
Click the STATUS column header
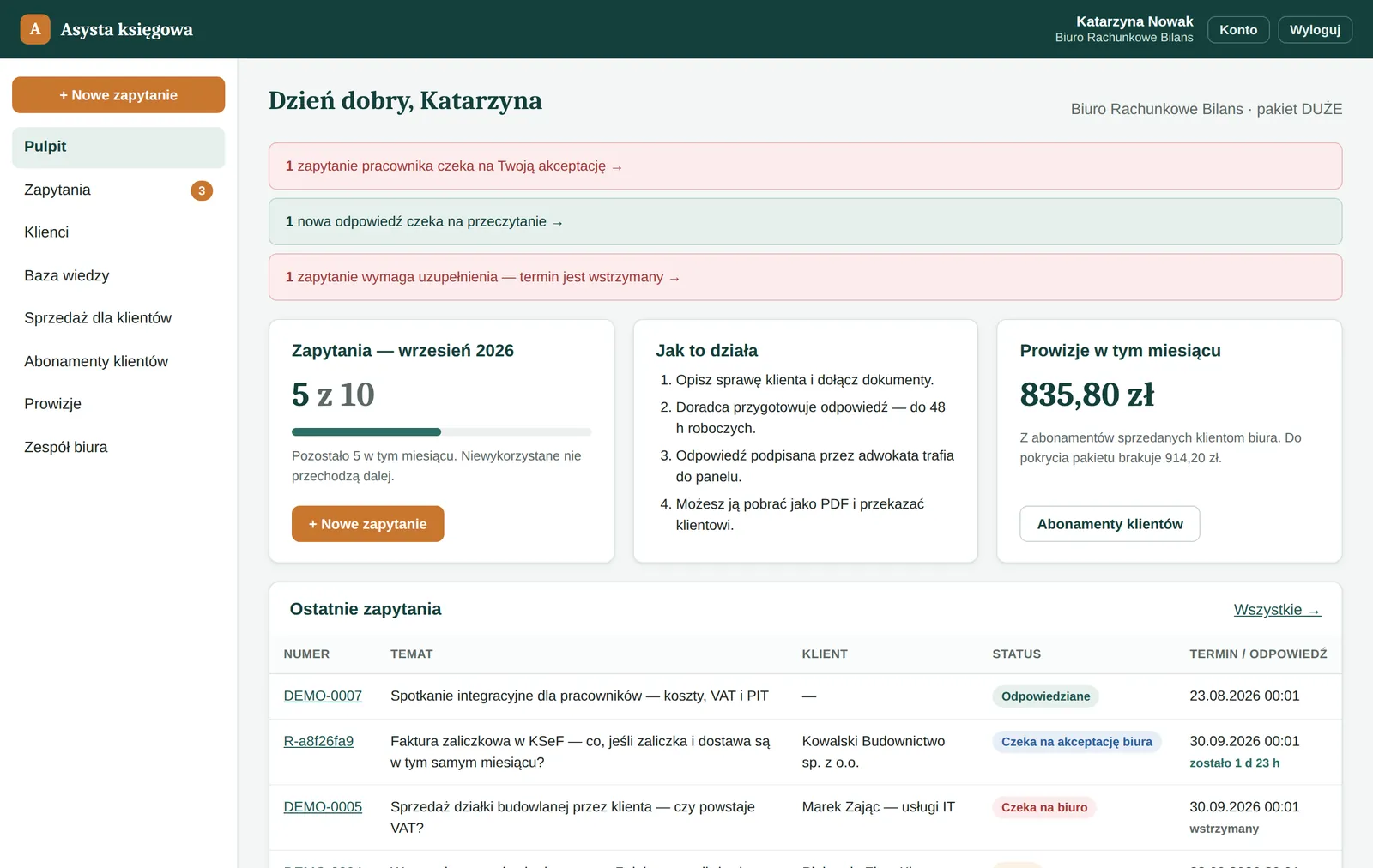tap(1016, 654)
